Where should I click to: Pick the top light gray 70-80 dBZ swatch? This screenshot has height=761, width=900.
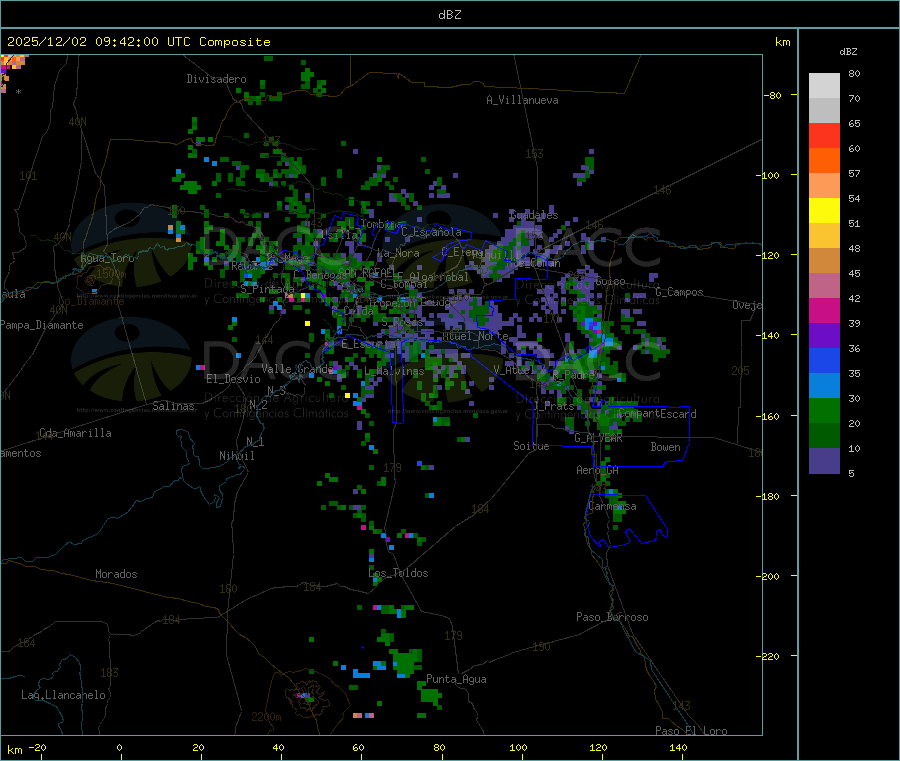[x=824, y=86]
